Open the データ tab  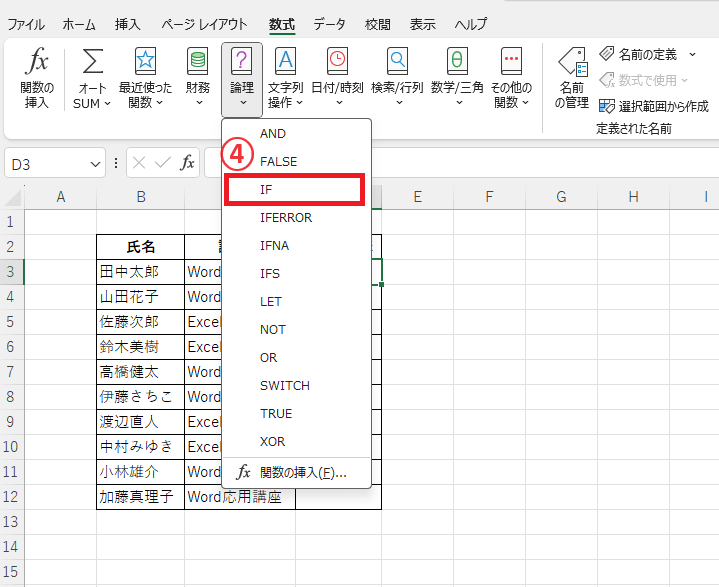tap(329, 24)
